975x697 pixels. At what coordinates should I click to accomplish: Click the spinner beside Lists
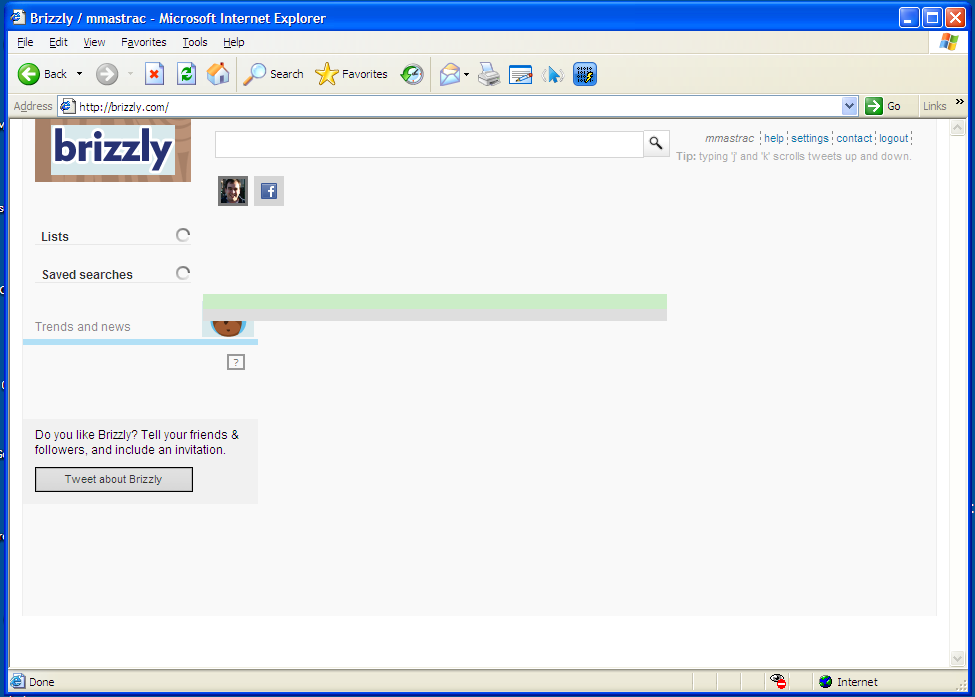pyautogui.click(x=183, y=235)
